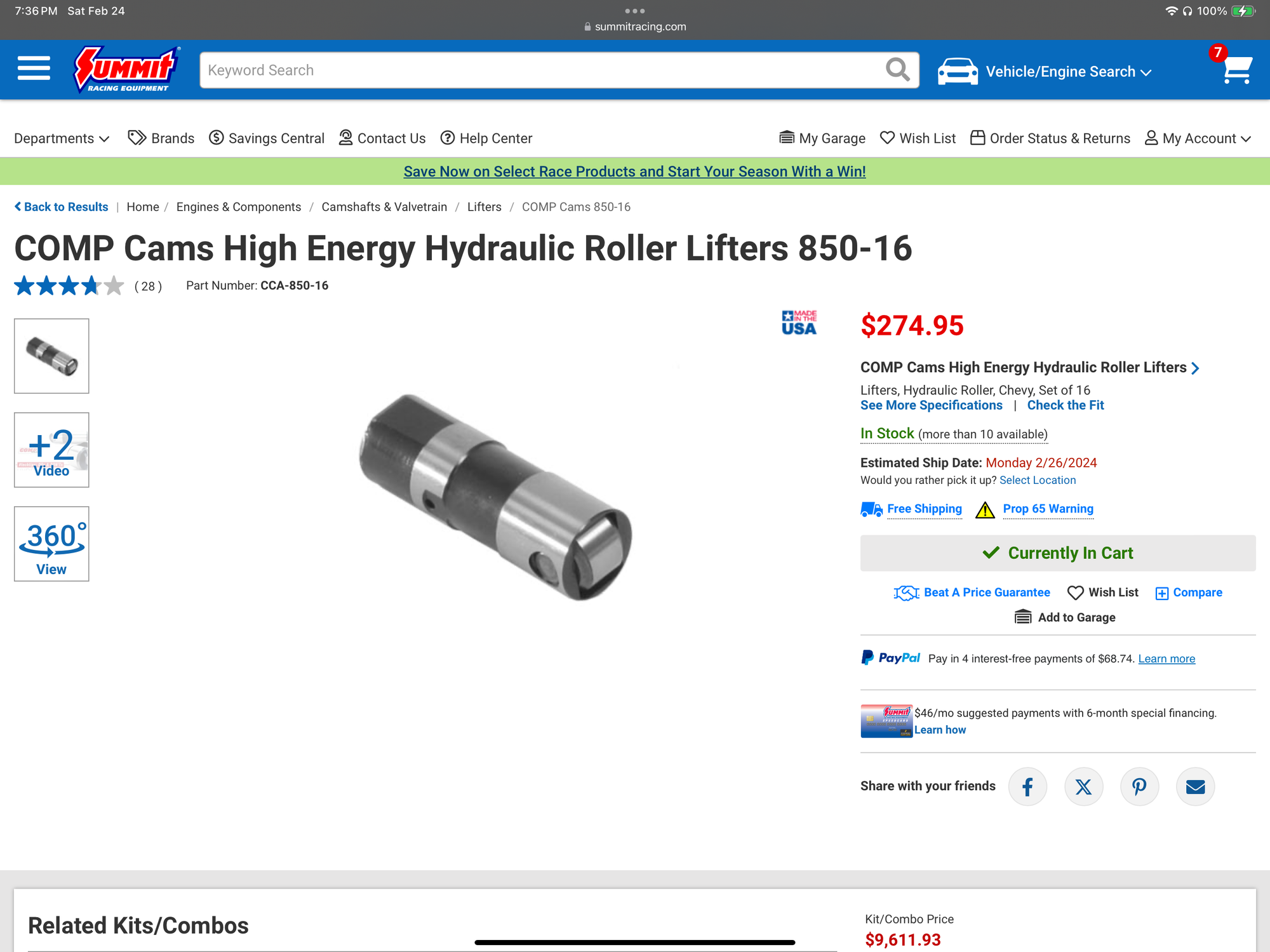
Task: Open the hamburger menu
Action: pyautogui.click(x=34, y=69)
